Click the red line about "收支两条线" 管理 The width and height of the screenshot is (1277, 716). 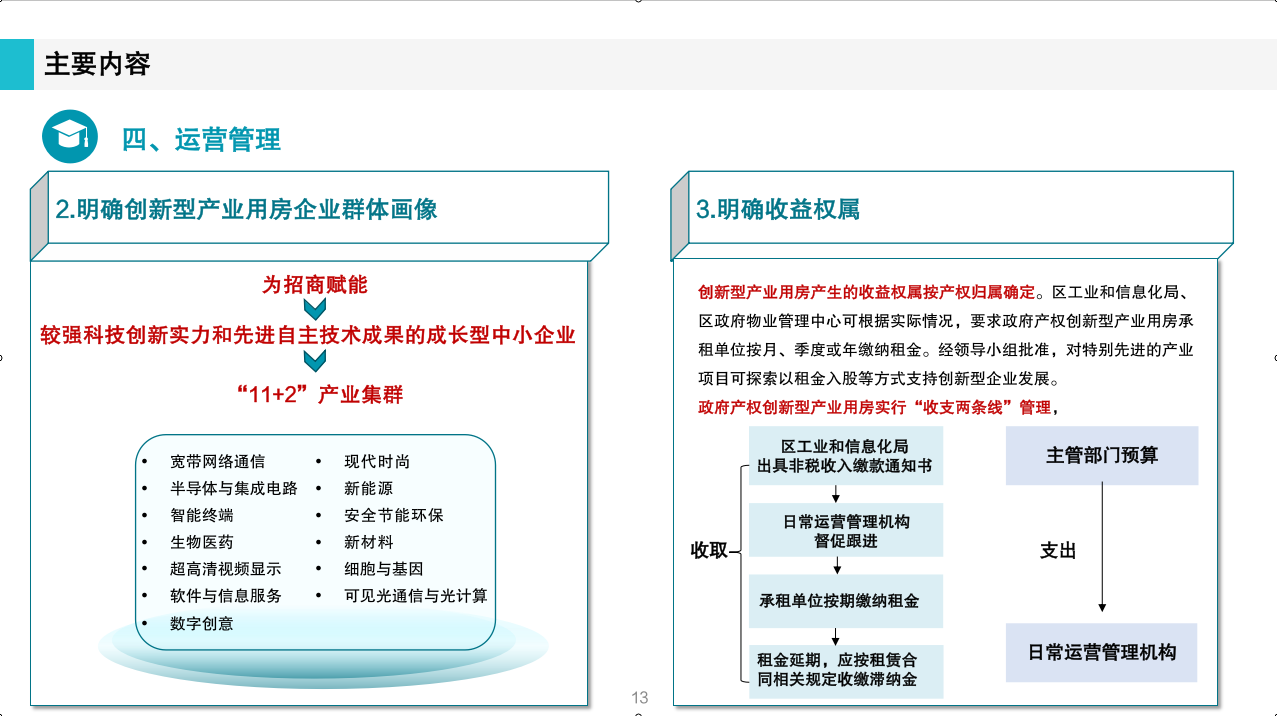pos(877,407)
